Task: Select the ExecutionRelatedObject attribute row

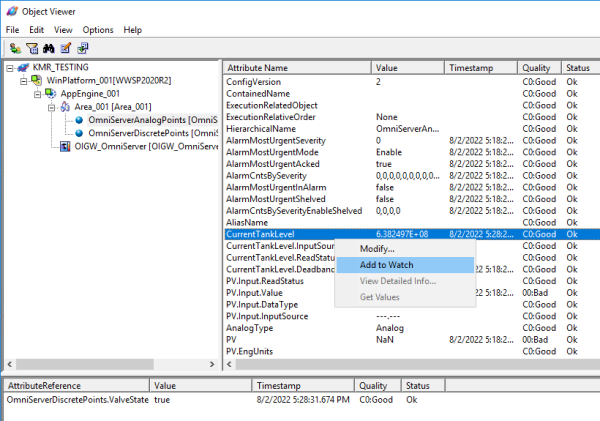Action: click(412, 105)
